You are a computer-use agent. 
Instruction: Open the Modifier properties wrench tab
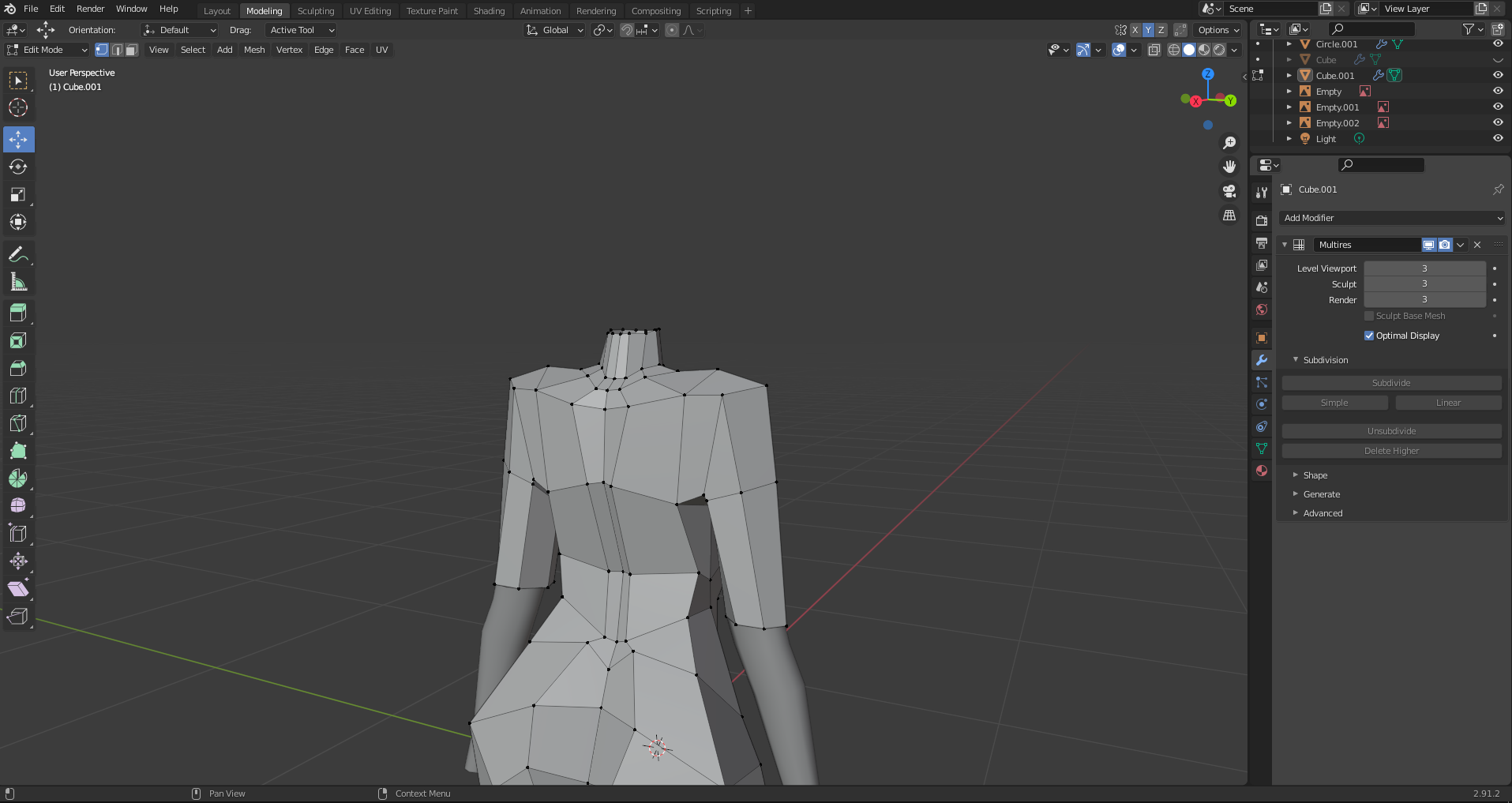tap(1262, 360)
